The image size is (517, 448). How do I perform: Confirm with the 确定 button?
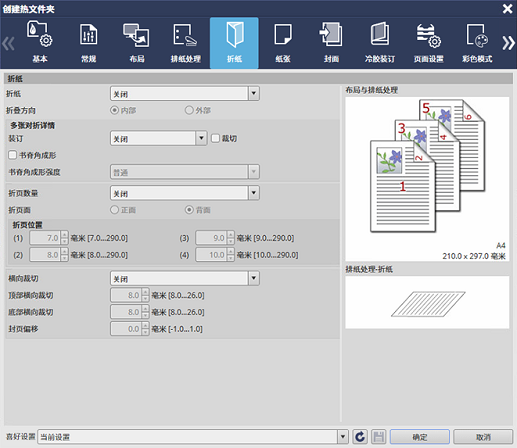(420, 437)
